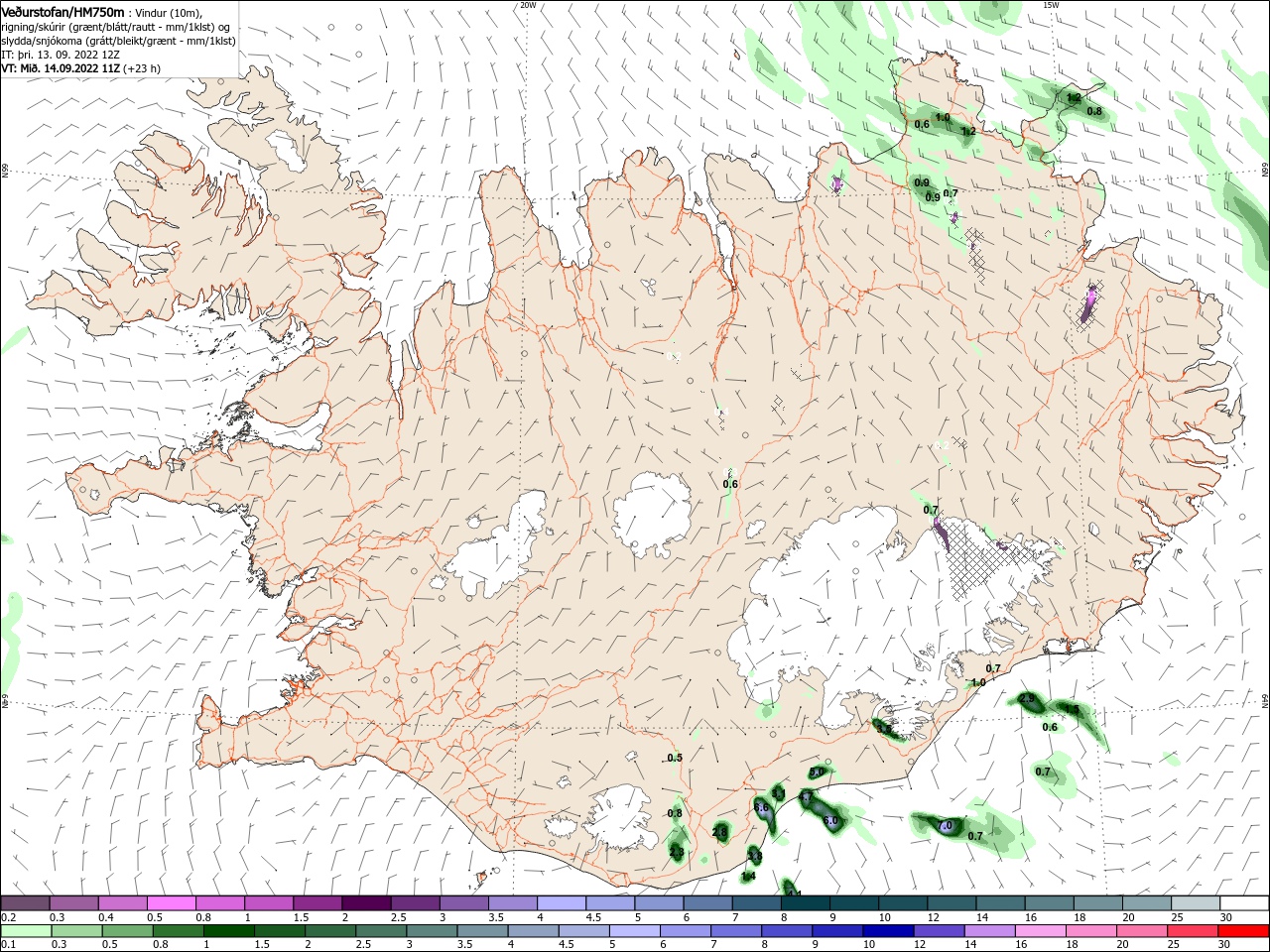This screenshot has height=952, width=1270.
Task: Select the 20–25 pink swatch in bottom legend row
Action: pyautogui.click(x=1142, y=931)
